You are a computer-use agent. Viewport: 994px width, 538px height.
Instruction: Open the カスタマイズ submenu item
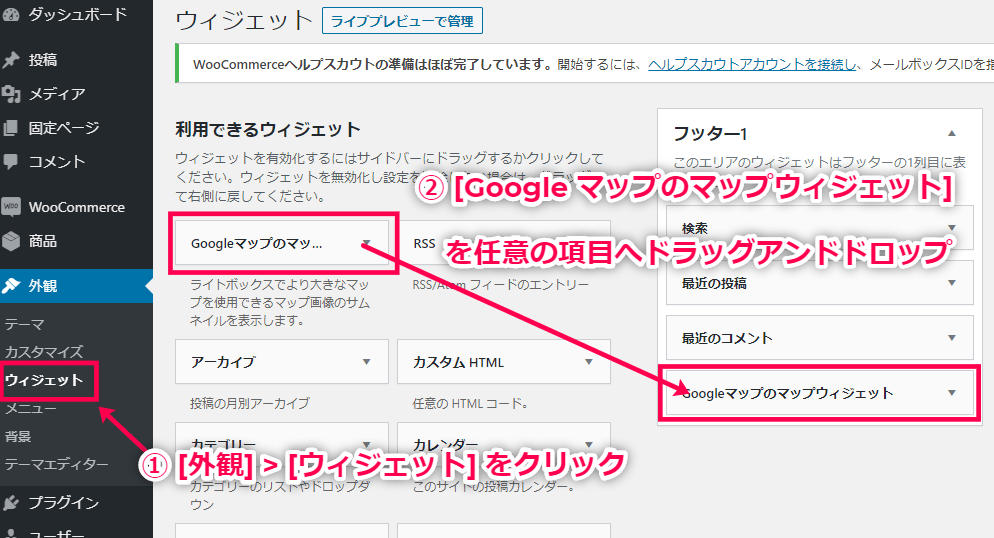click(x=44, y=352)
